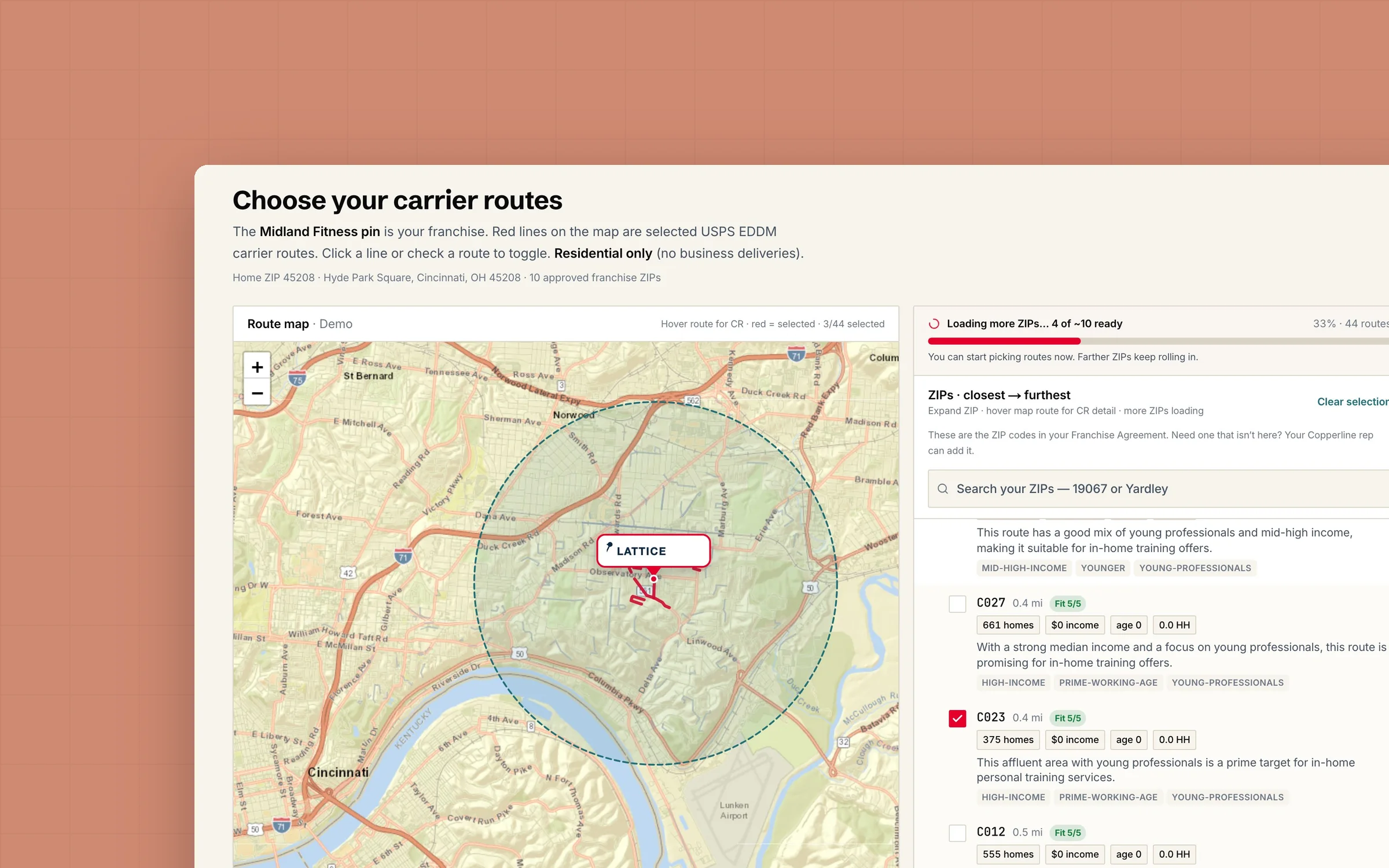The width and height of the screenshot is (1389, 868).
Task: Uncheck the C023 route checkbox
Action: click(957, 718)
